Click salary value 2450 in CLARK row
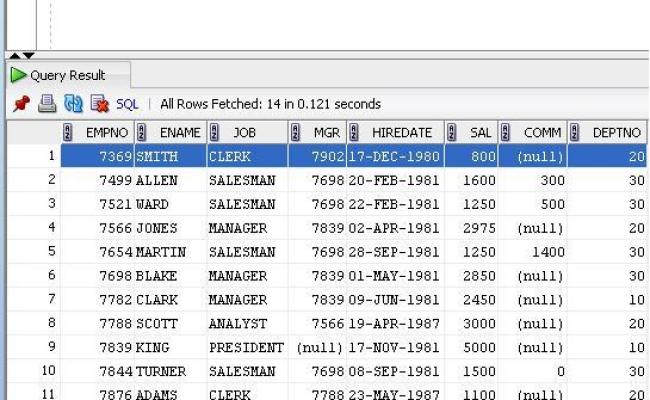Screen dimensions: 650x400 pos(471,300)
